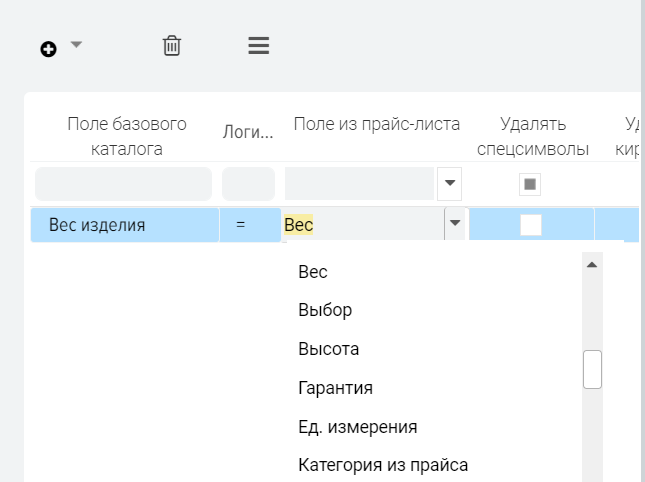This screenshot has height=482, width=645.
Task: Collapse the dropdown arrow beside the Вес field
Action: click(x=455, y=224)
